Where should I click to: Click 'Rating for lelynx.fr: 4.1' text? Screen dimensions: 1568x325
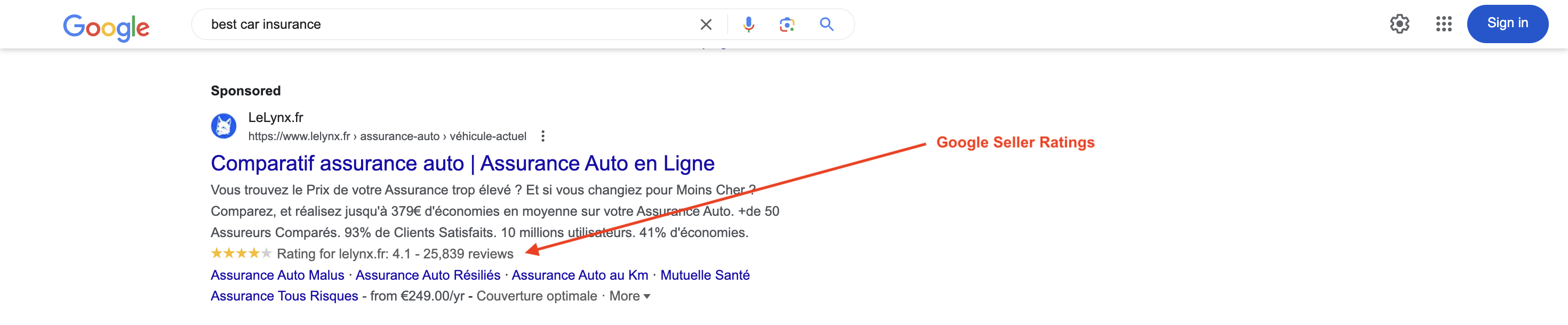344,254
